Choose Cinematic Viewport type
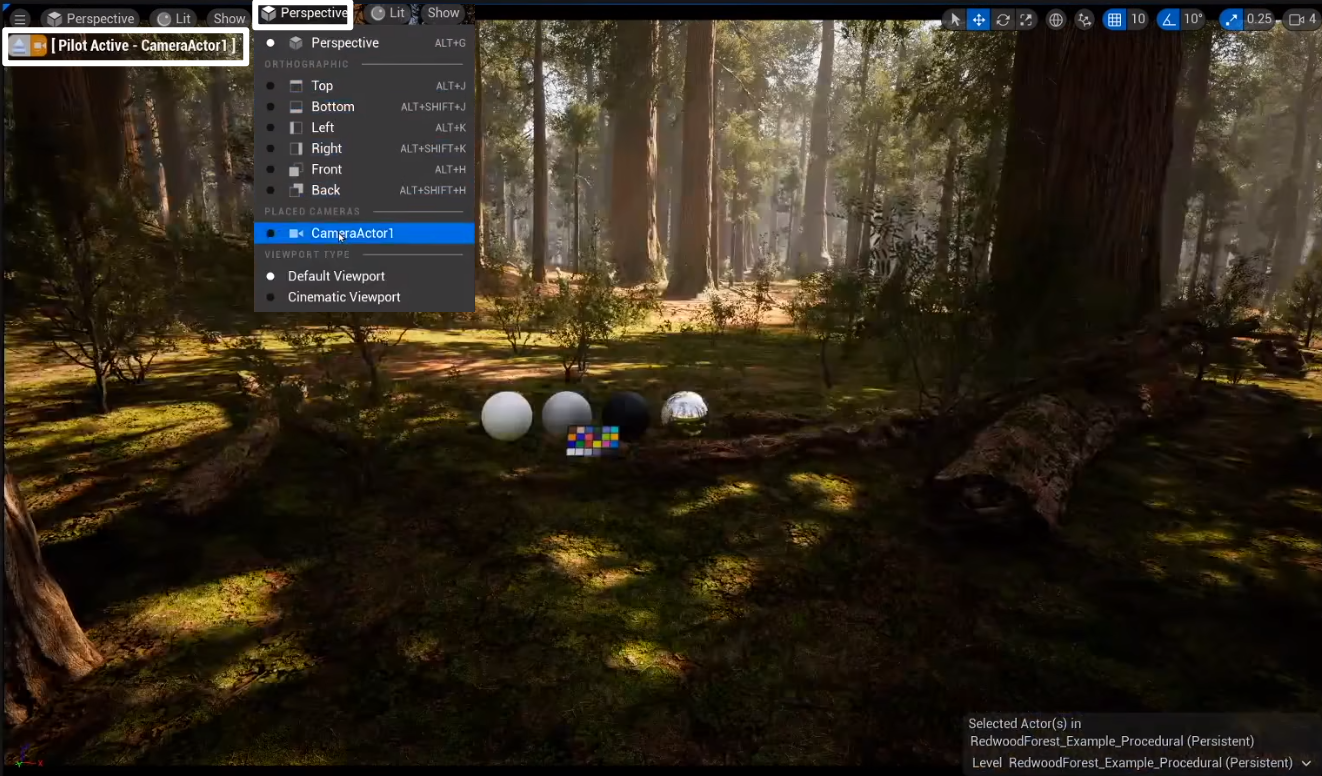The height and width of the screenshot is (776, 1322). click(x=365, y=297)
